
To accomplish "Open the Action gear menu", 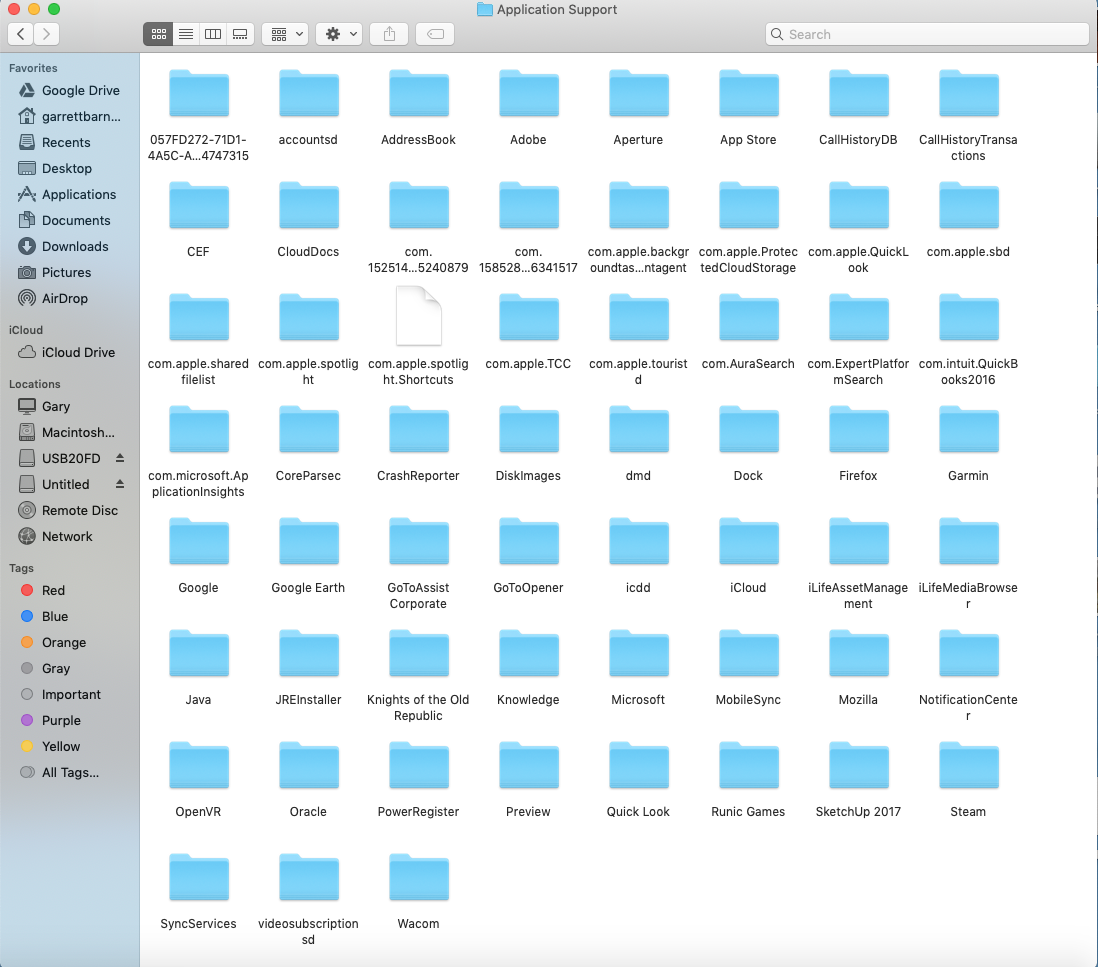I will (x=339, y=34).
